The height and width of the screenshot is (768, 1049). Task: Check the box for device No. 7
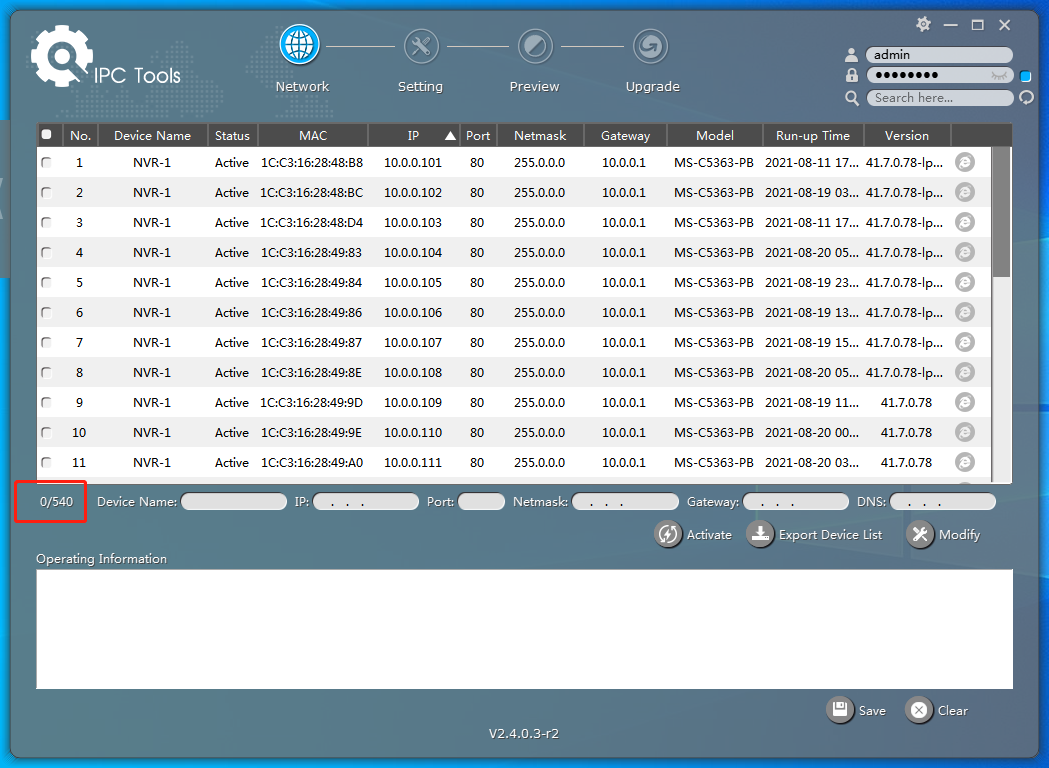46,343
